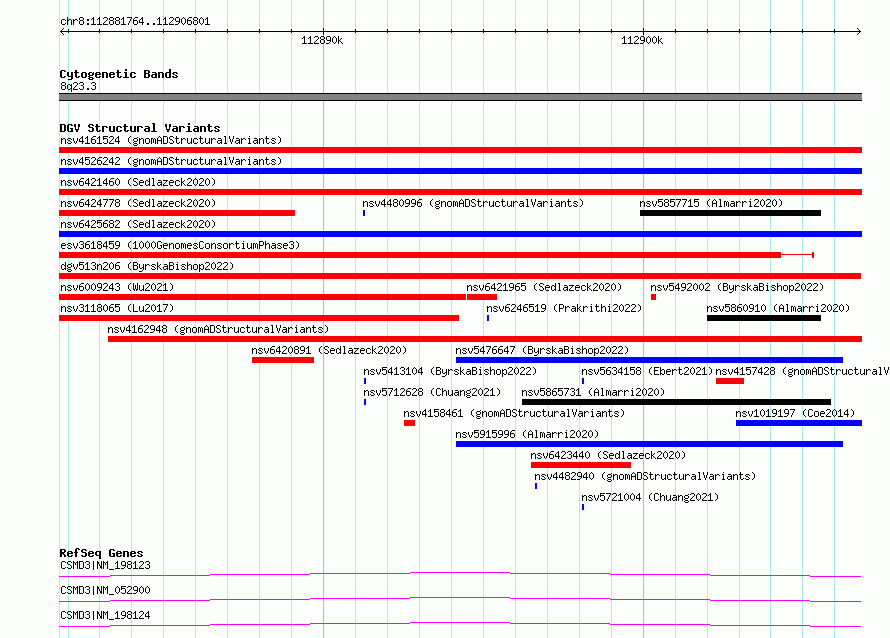The height and width of the screenshot is (638, 890).
Task: Select the nsv5712628 (Chuang2021) label
Action: (x=432, y=392)
